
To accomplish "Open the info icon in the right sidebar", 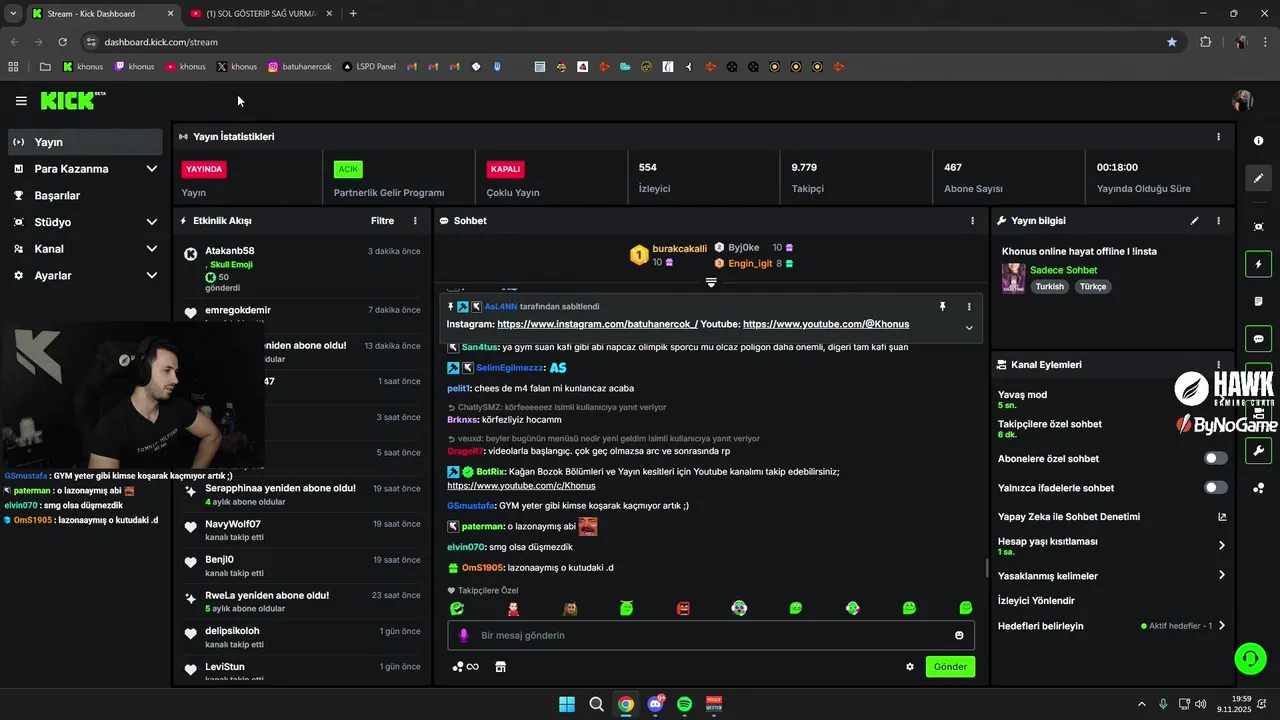I will [1259, 141].
